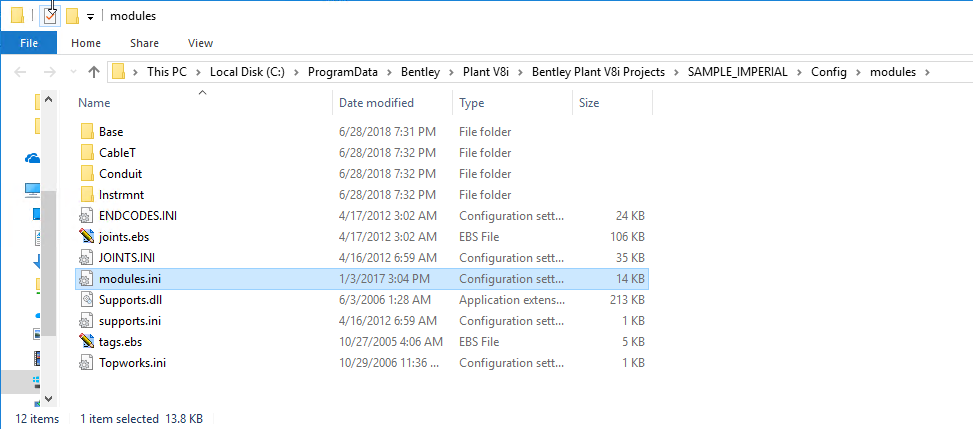Click the 10/27/2005 4:06 AM date cell
The height and width of the screenshot is (429, 973).
[x=390, y=341]
